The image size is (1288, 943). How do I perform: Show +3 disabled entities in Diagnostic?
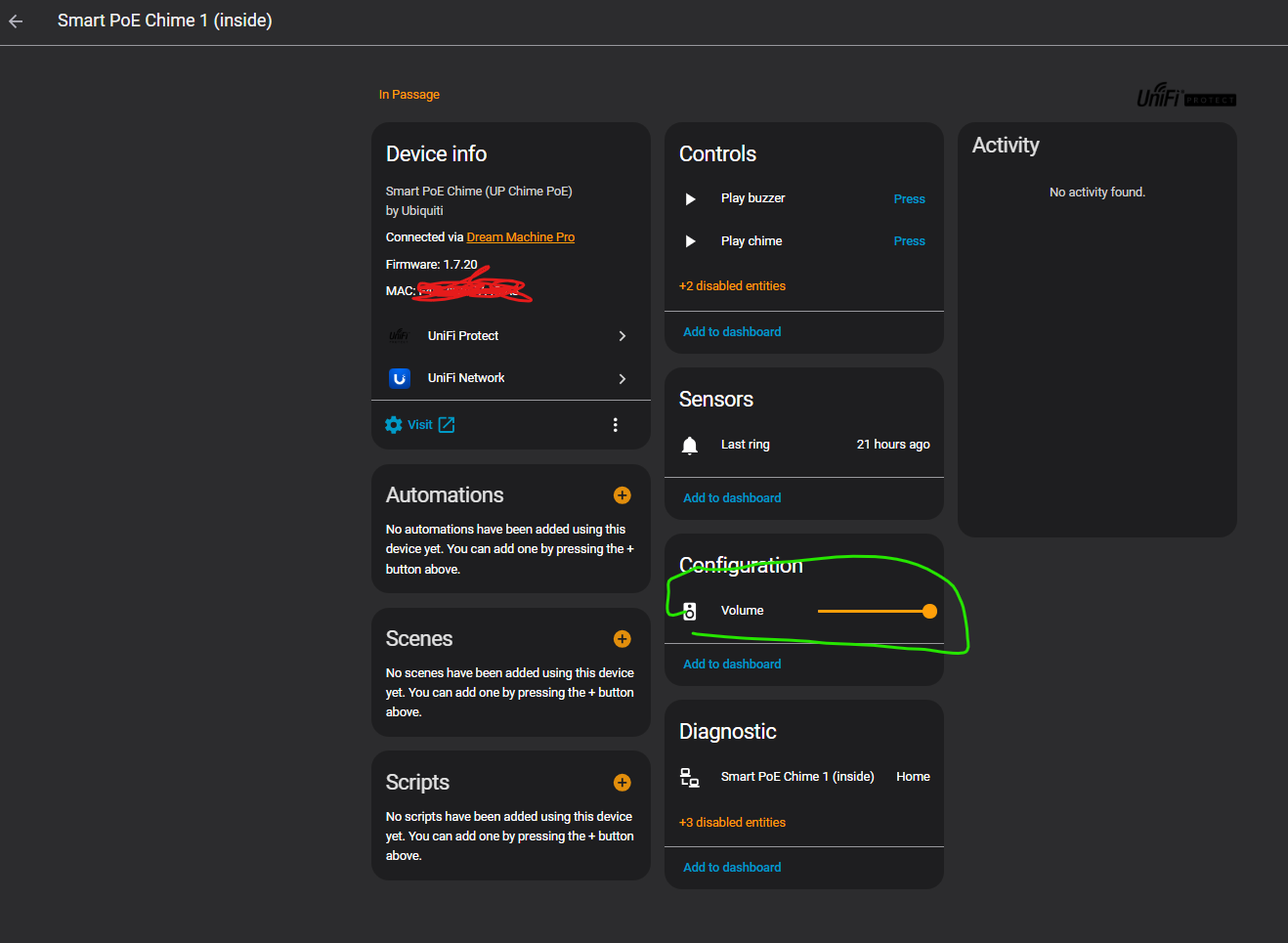click(732, 823)
